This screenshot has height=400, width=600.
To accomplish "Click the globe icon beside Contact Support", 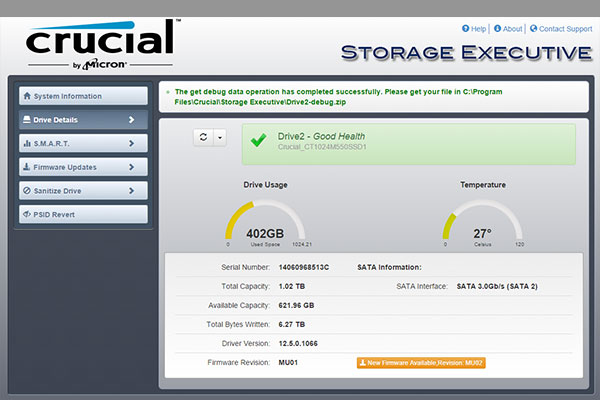I will click(533, 29).
